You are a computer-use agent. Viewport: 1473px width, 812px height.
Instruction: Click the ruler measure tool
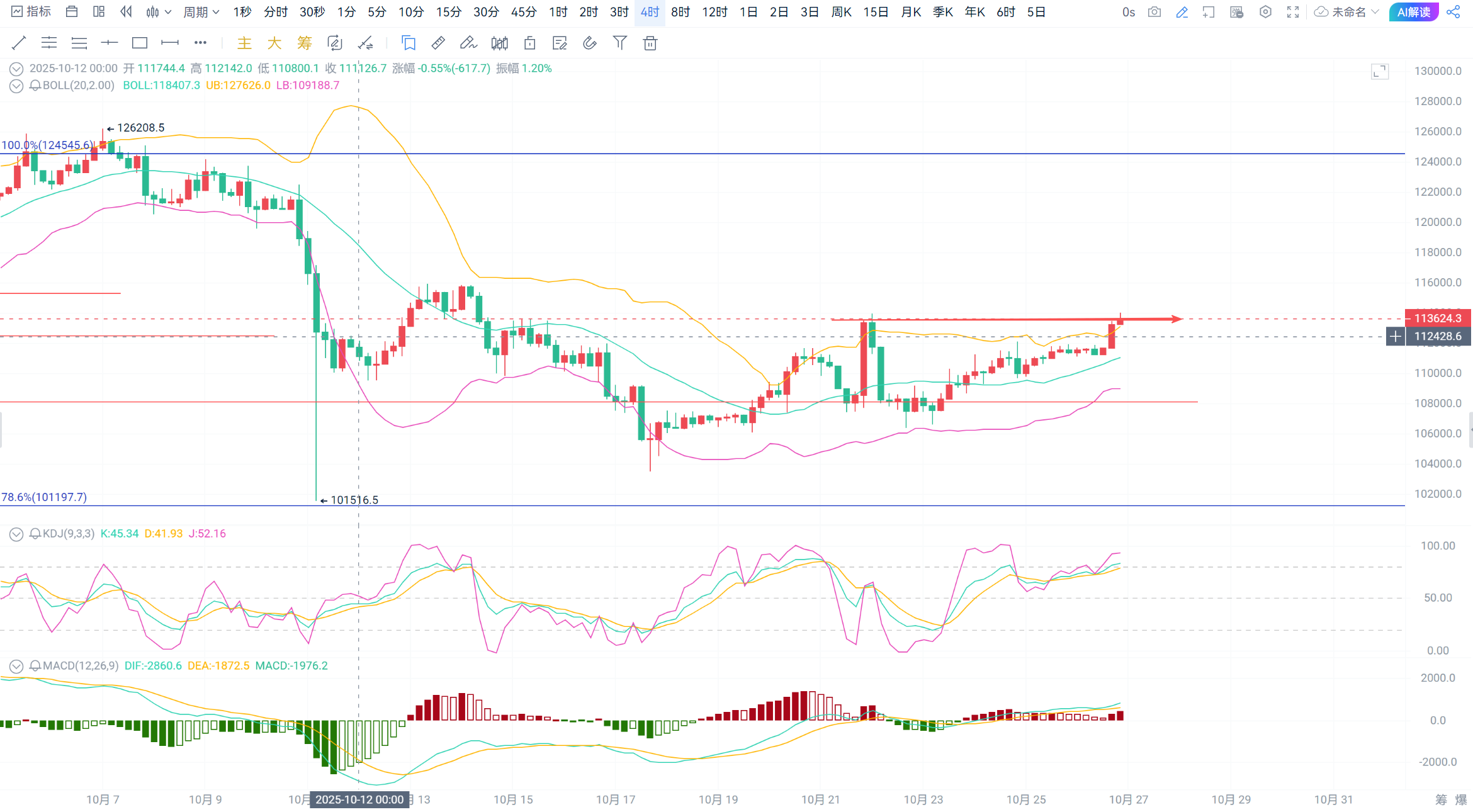438,43
